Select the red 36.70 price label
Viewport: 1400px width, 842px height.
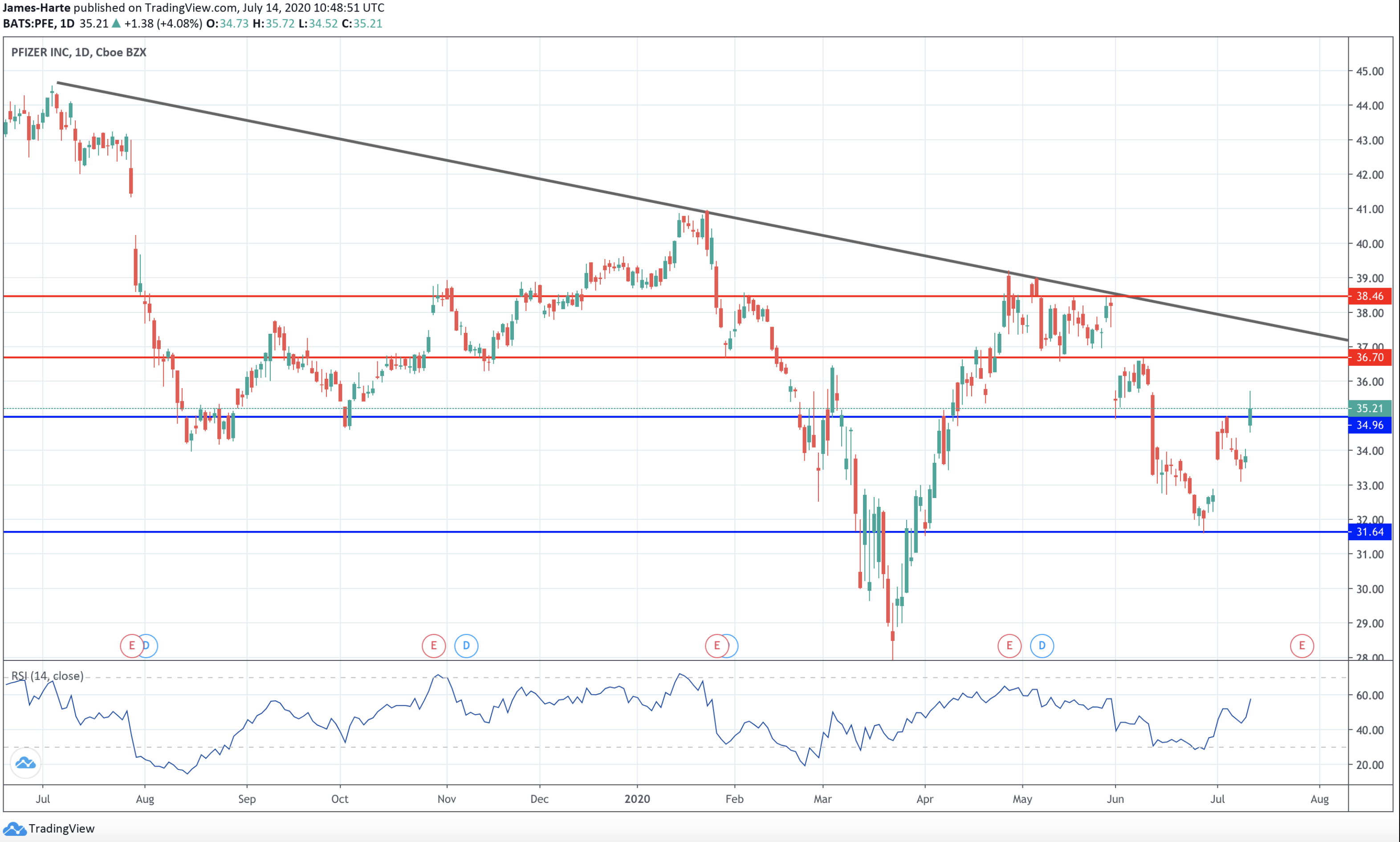(1369, 357)
